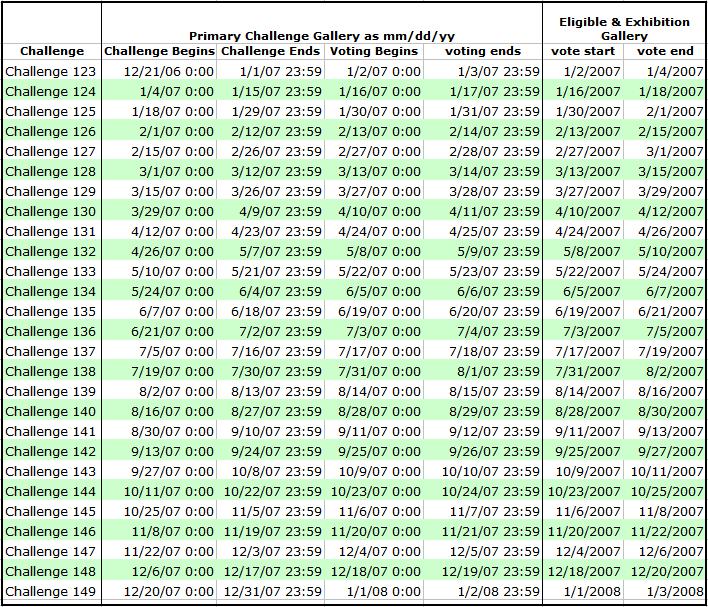Viewport: 708px width, 607px height.
Task: Select 'Primary Challenge Gallery as mm/dd/yy' heading
Action: pyautogui.click(x=321, y=37)
